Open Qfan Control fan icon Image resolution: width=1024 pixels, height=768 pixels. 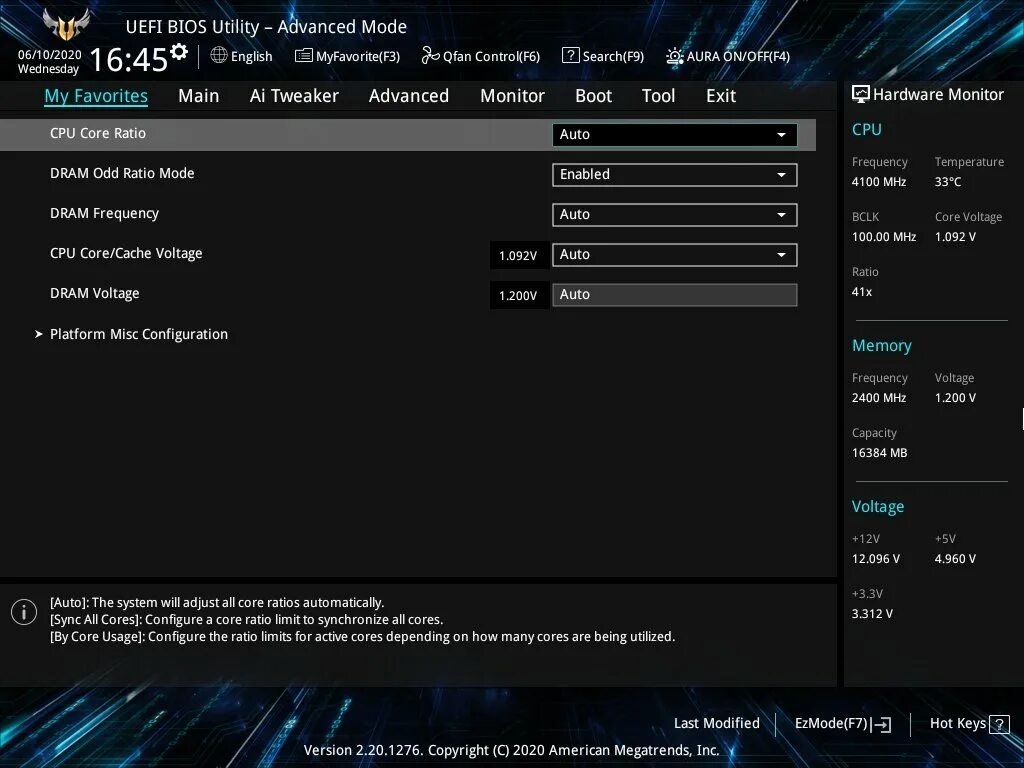[430, 56]
